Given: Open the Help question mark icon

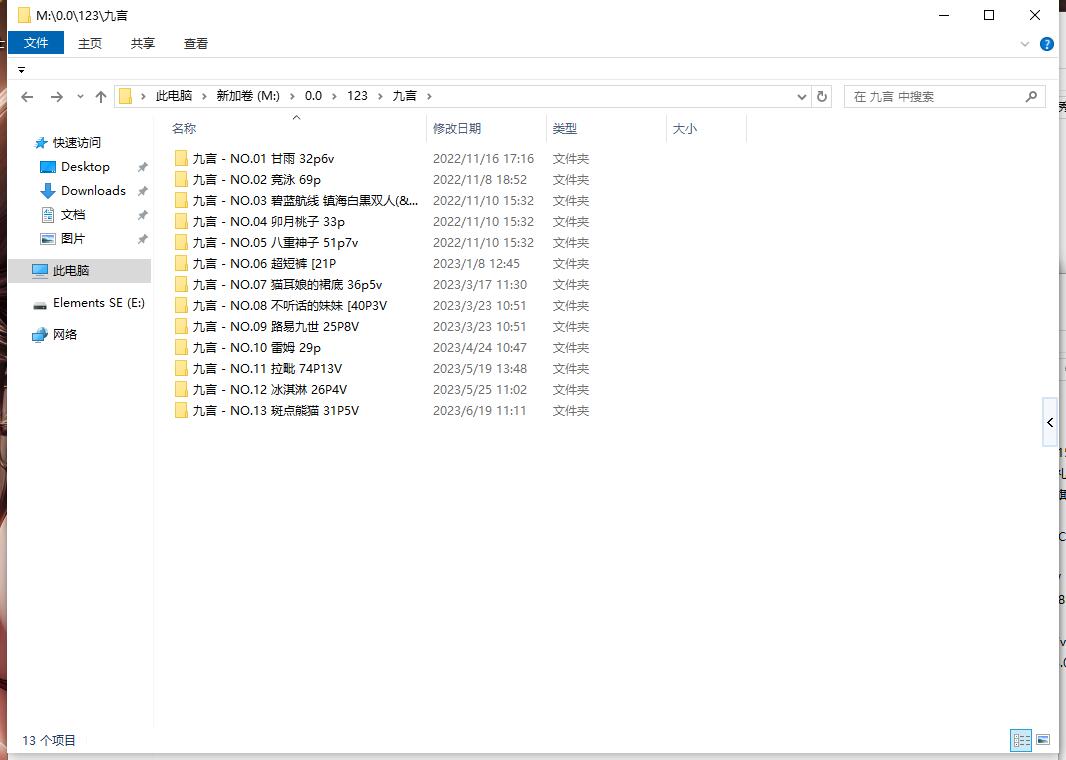Looking at the screenshot, I should tap(1046, 44).
